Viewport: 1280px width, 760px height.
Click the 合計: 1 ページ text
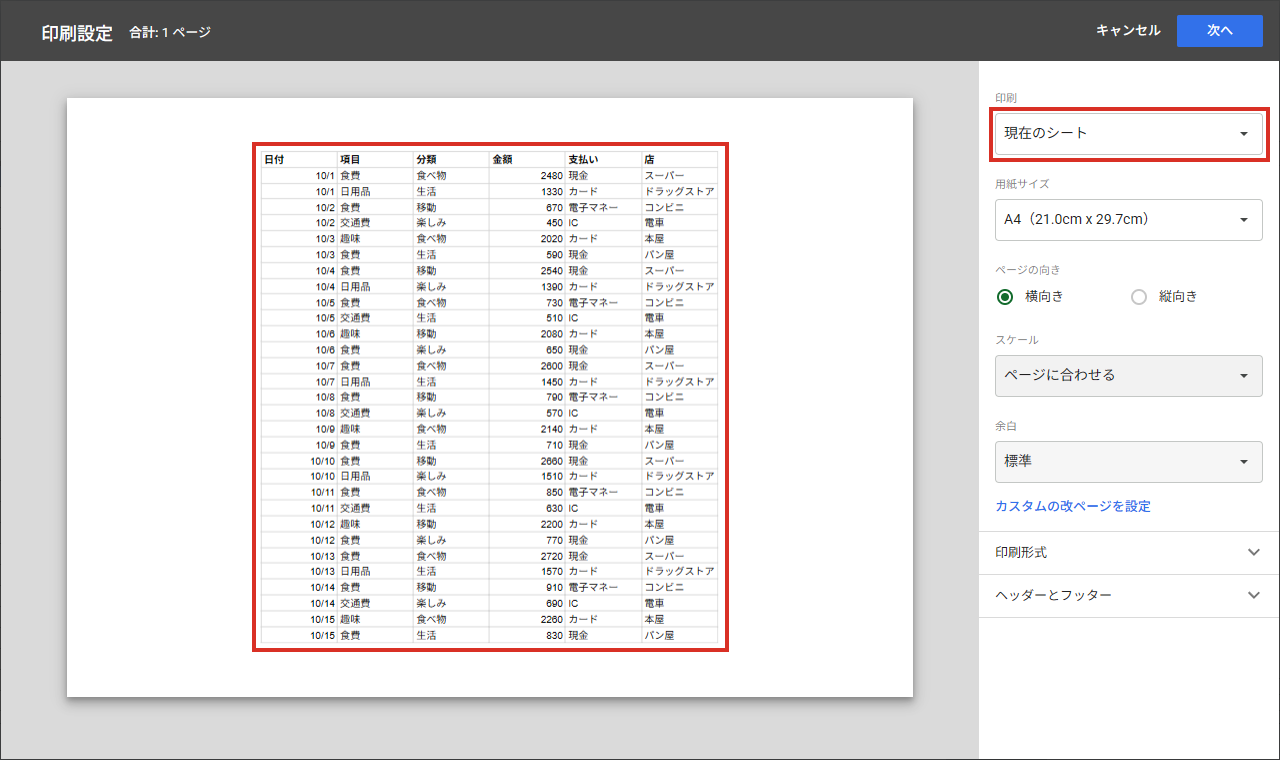point(170,33)
